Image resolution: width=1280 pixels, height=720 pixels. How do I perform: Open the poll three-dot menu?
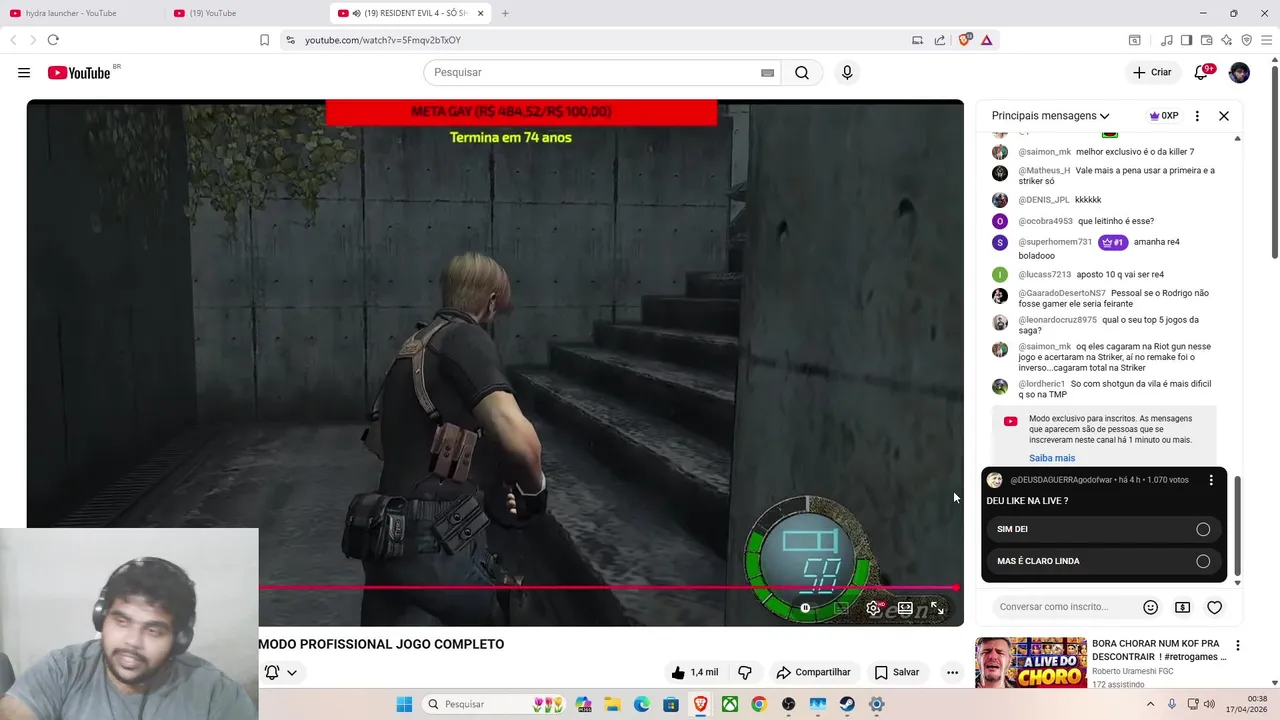(x=1211, y=480)
